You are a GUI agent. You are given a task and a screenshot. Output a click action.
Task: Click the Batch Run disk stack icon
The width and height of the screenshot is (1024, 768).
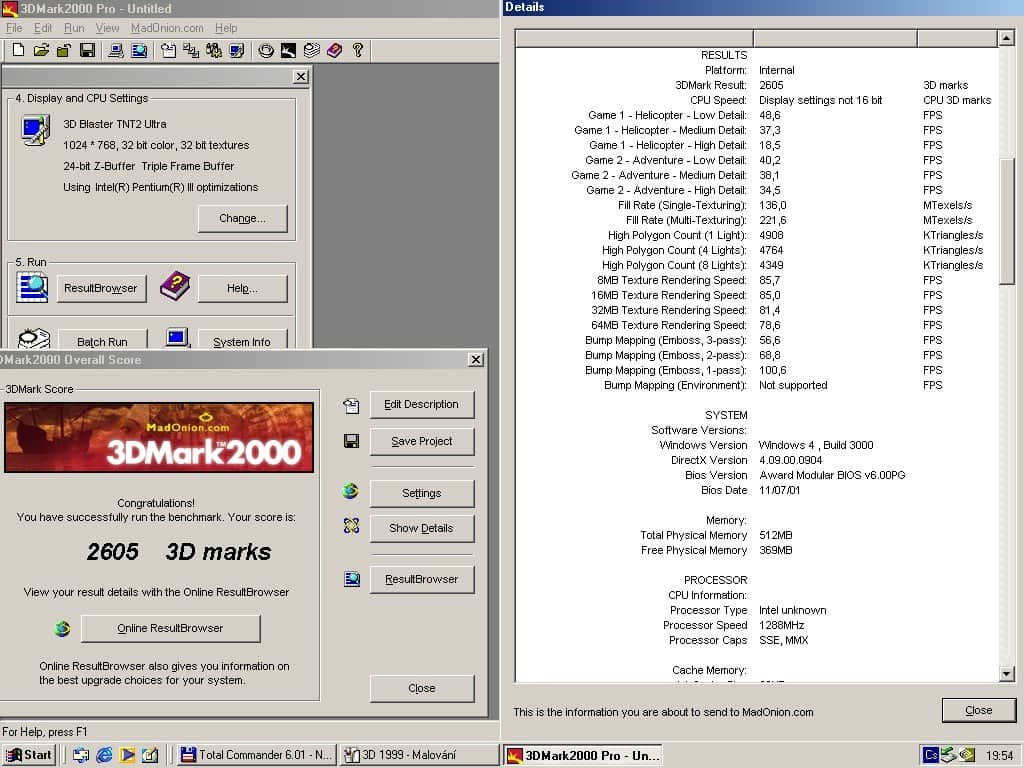[x=33, y=338]
